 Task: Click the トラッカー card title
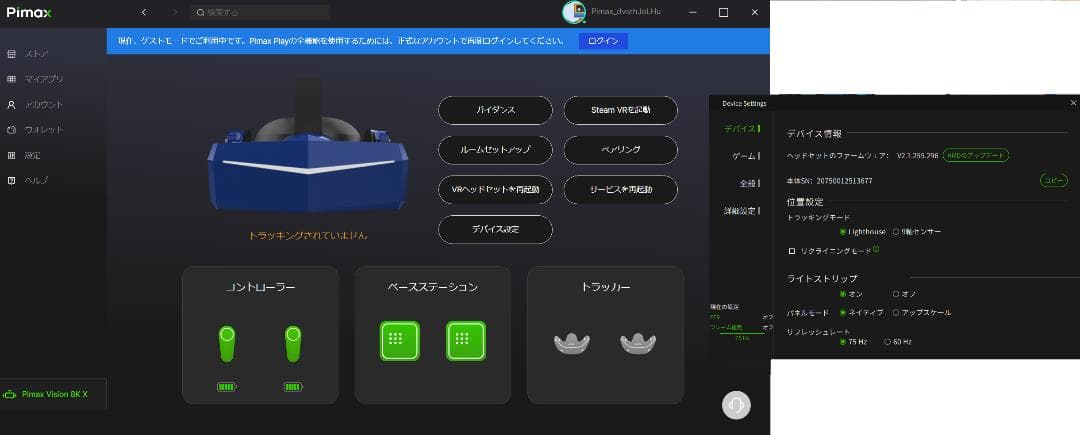pyautogui.click(x=605, y=287)
